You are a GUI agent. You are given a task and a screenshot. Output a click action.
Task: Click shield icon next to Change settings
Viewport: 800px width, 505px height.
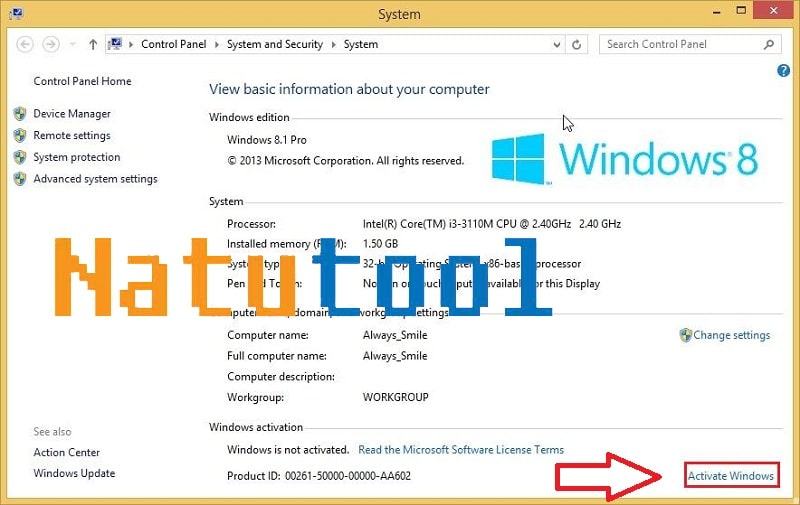tap(685, 335)
